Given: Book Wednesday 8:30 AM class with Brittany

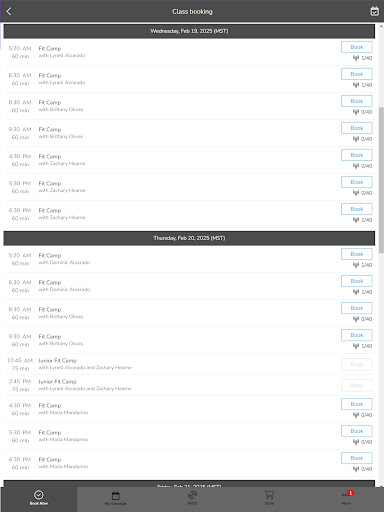Looking at the screenshot, I should click(357, 101).
